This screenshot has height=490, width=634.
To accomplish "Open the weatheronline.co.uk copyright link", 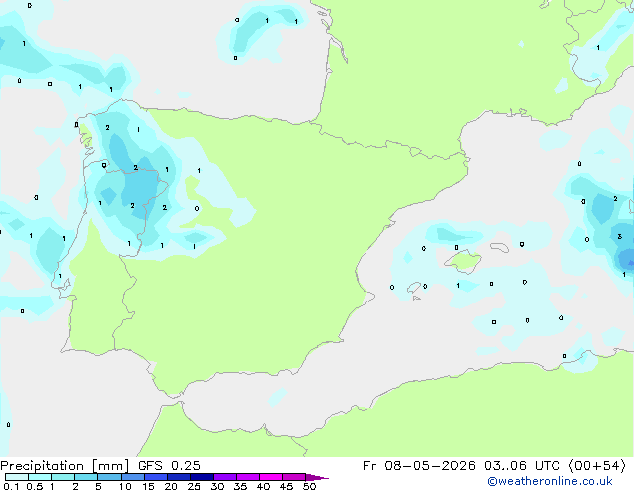I will click(550, 481).
